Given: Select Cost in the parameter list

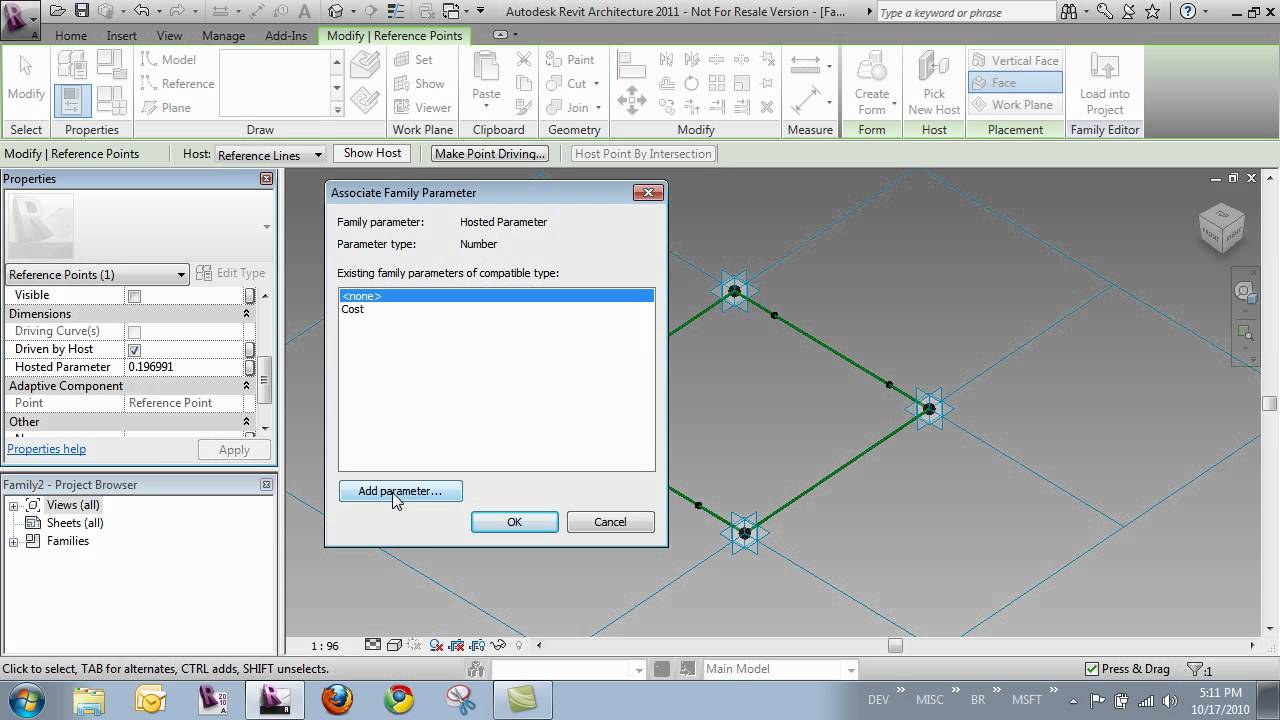Looking at the screenshot, I should [x=353, y=309].
